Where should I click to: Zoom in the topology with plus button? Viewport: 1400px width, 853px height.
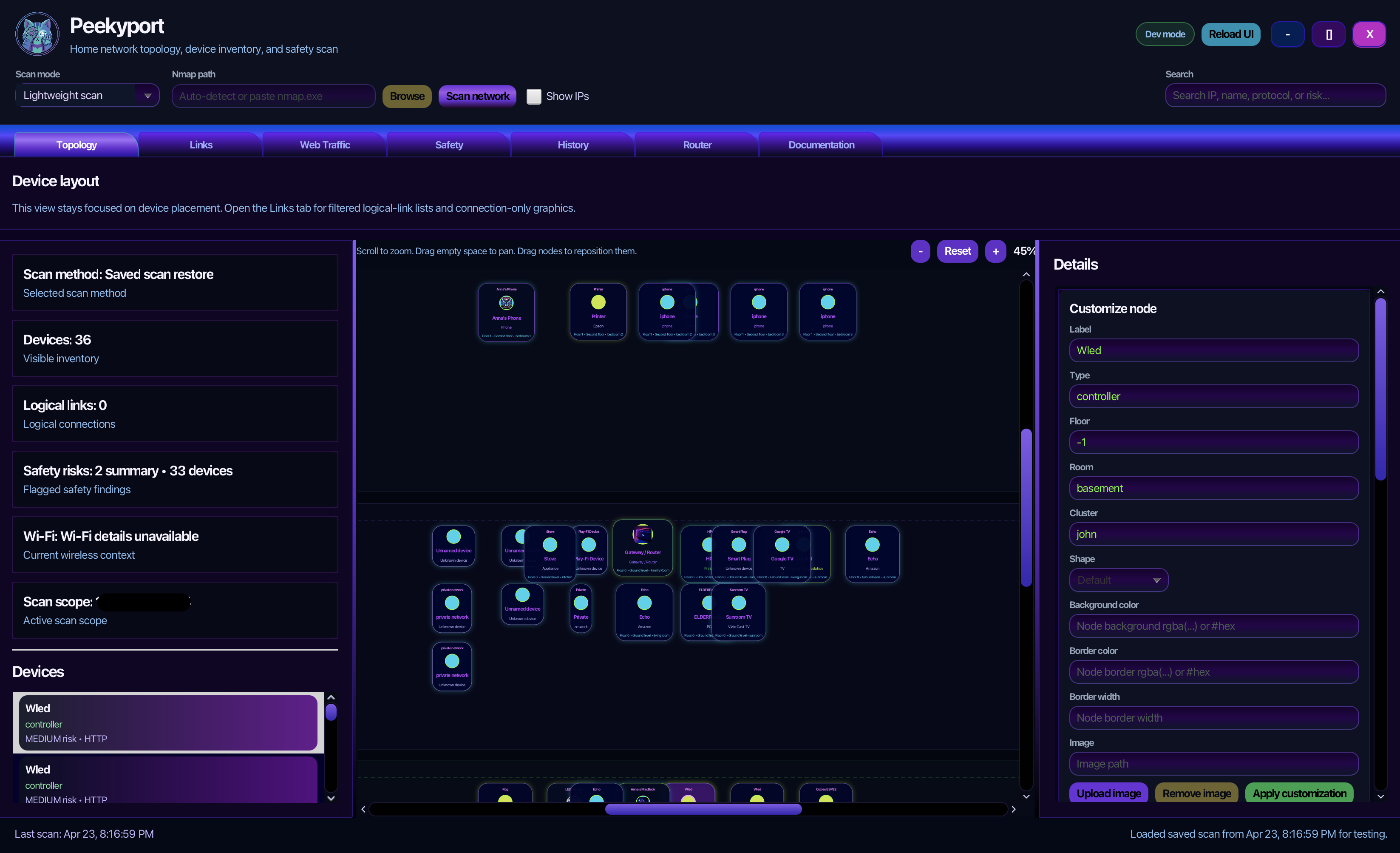(x=995, y=251)
